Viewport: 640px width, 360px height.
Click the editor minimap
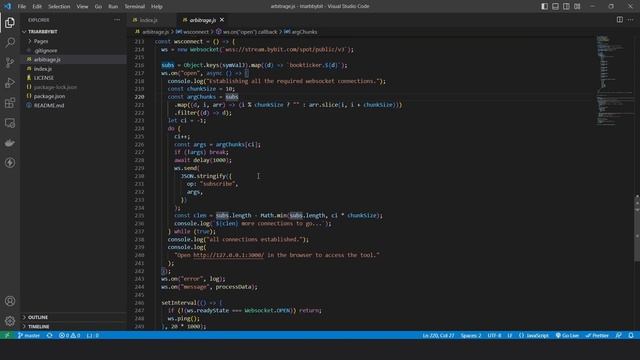coord(616,82)
